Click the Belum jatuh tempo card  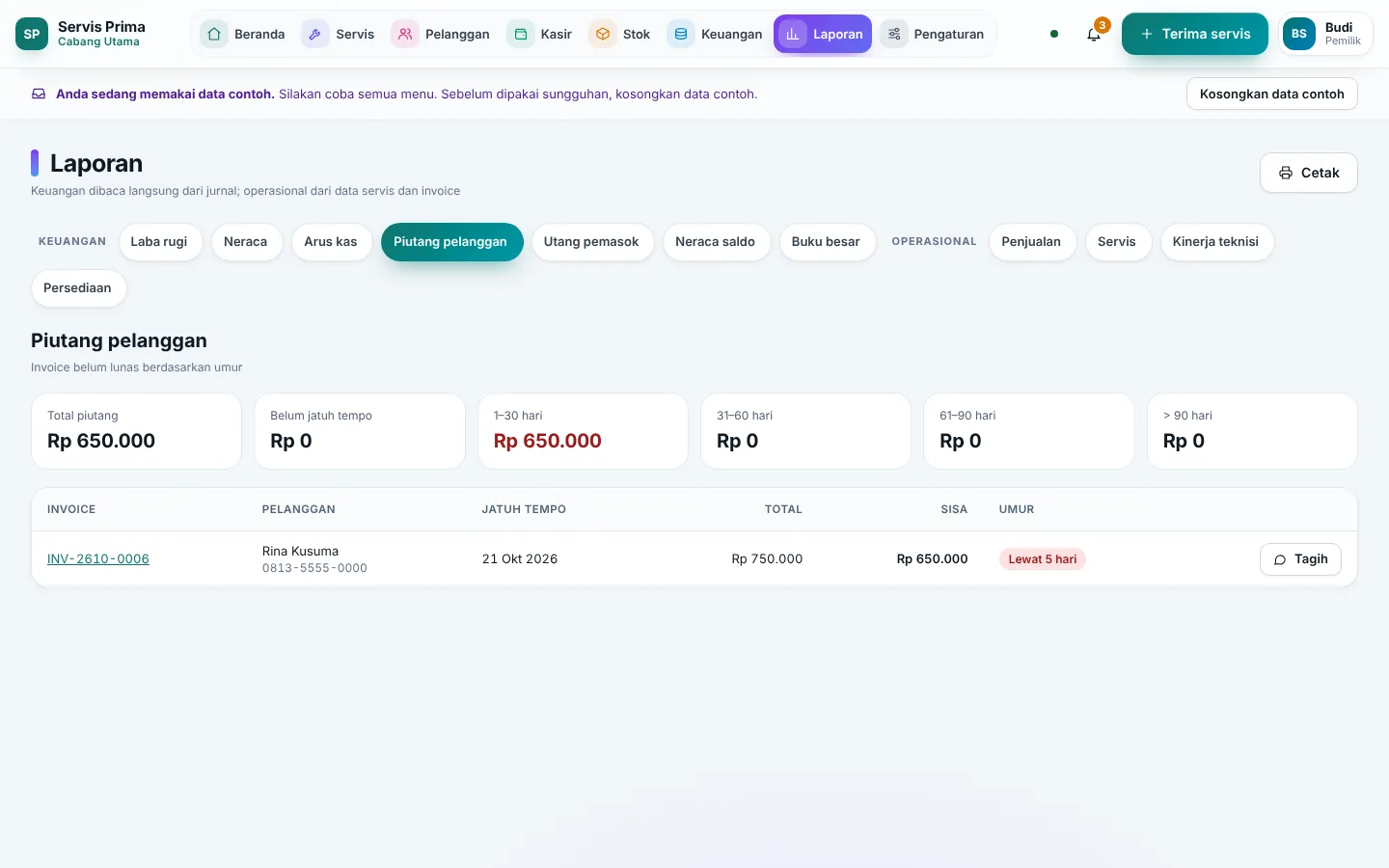pyautogui.click(x=360, y=431)
